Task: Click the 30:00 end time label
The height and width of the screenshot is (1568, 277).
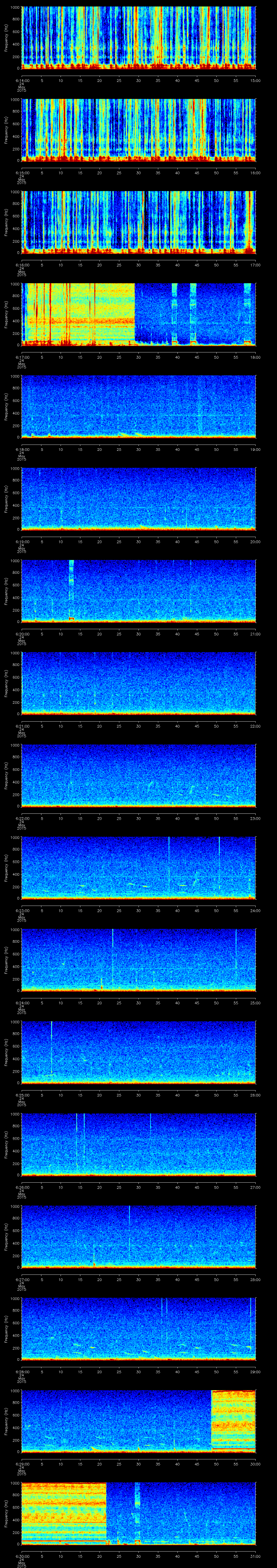Action: pyautogui.click(x=256, y=1463)
